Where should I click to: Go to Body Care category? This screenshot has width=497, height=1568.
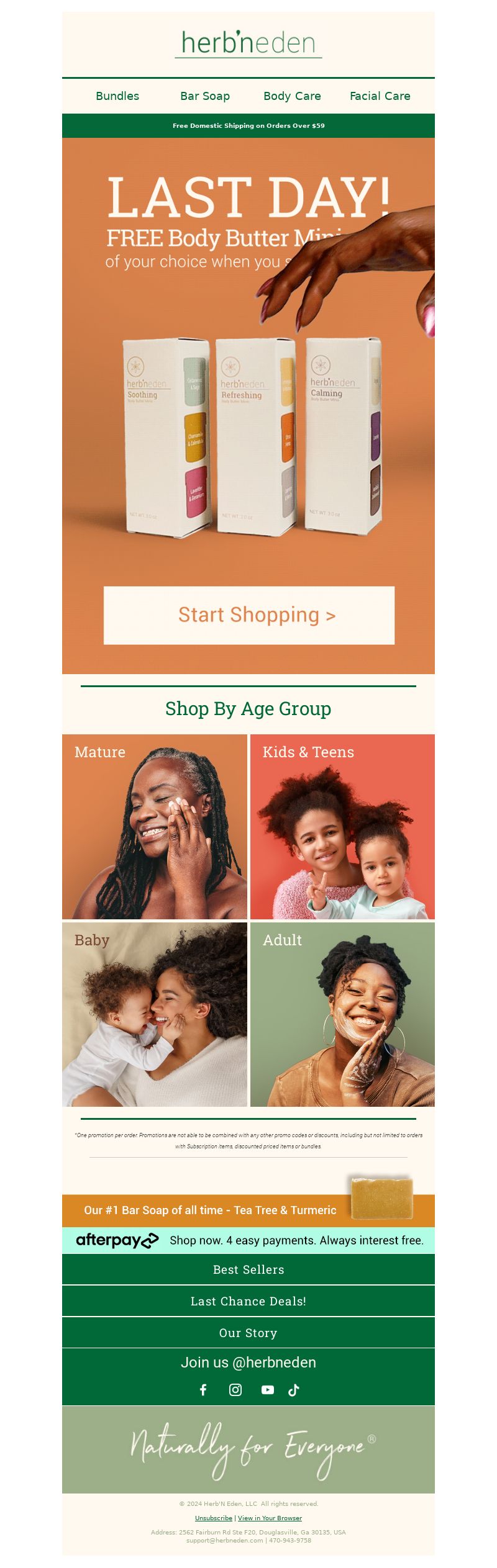coord(292,96)
